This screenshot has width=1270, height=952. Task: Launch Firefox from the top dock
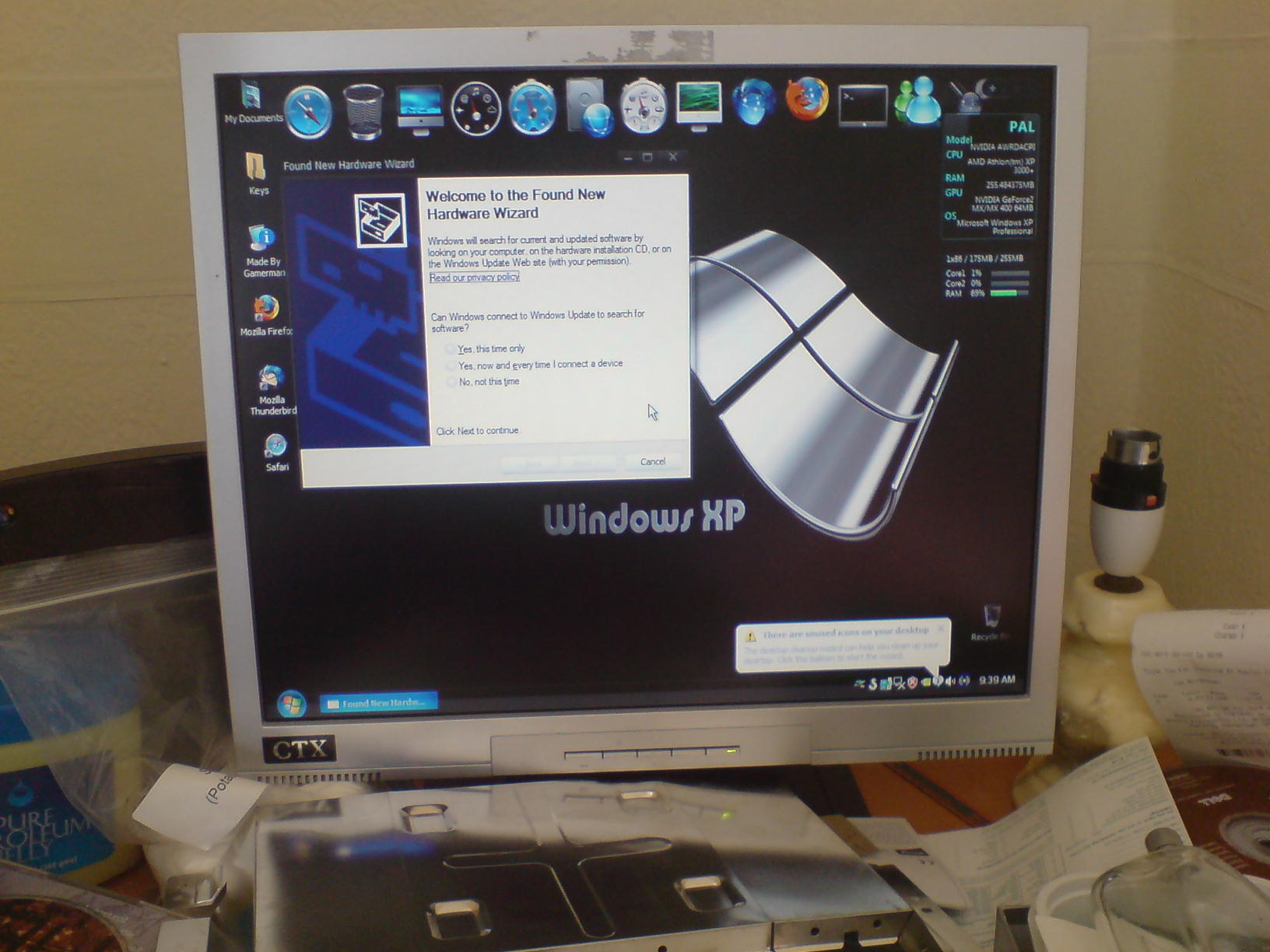pyautogui.click(x=806, y=99)
